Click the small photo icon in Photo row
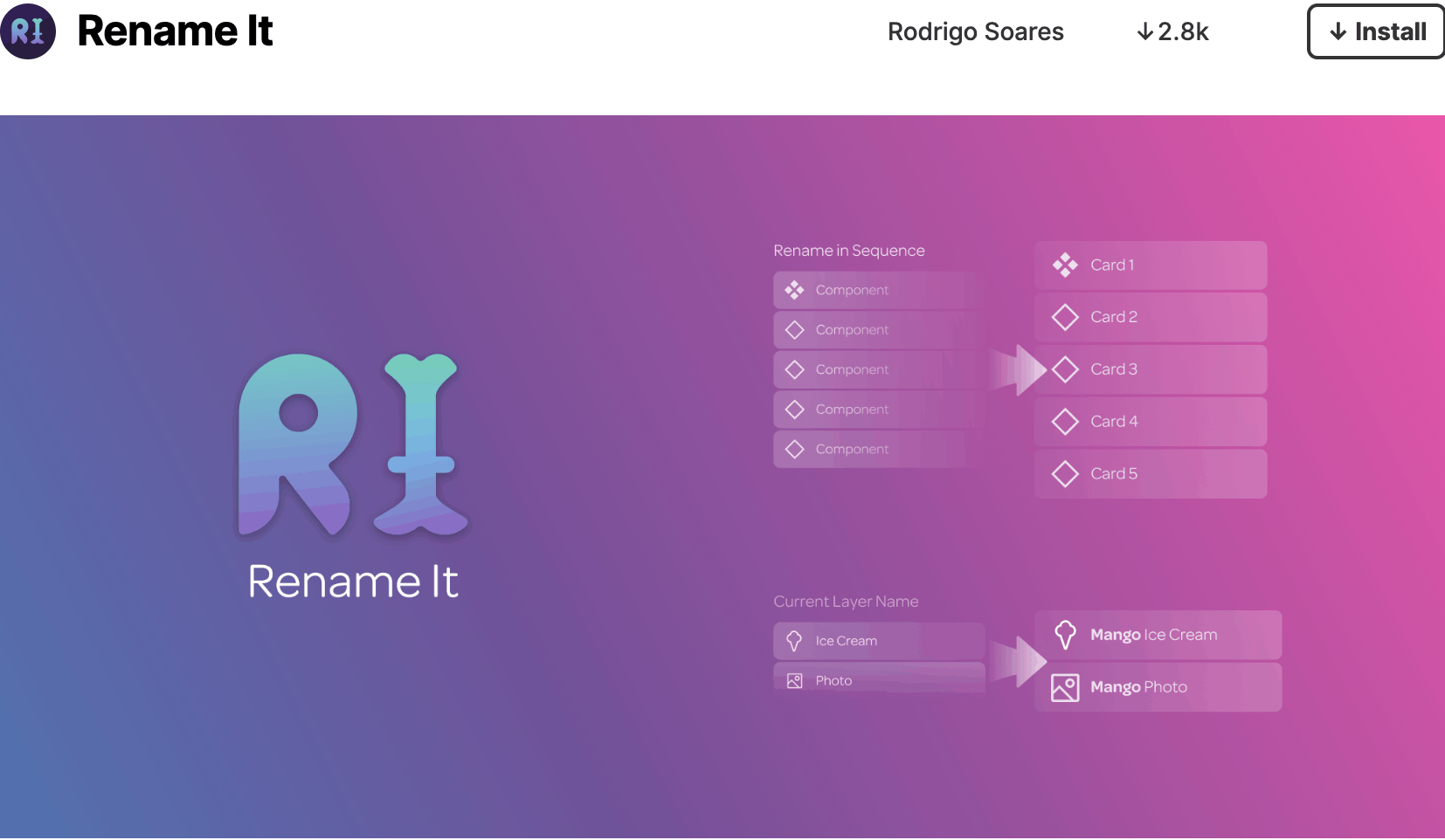This screenshot has width=1445, height=840. (794, 681)
